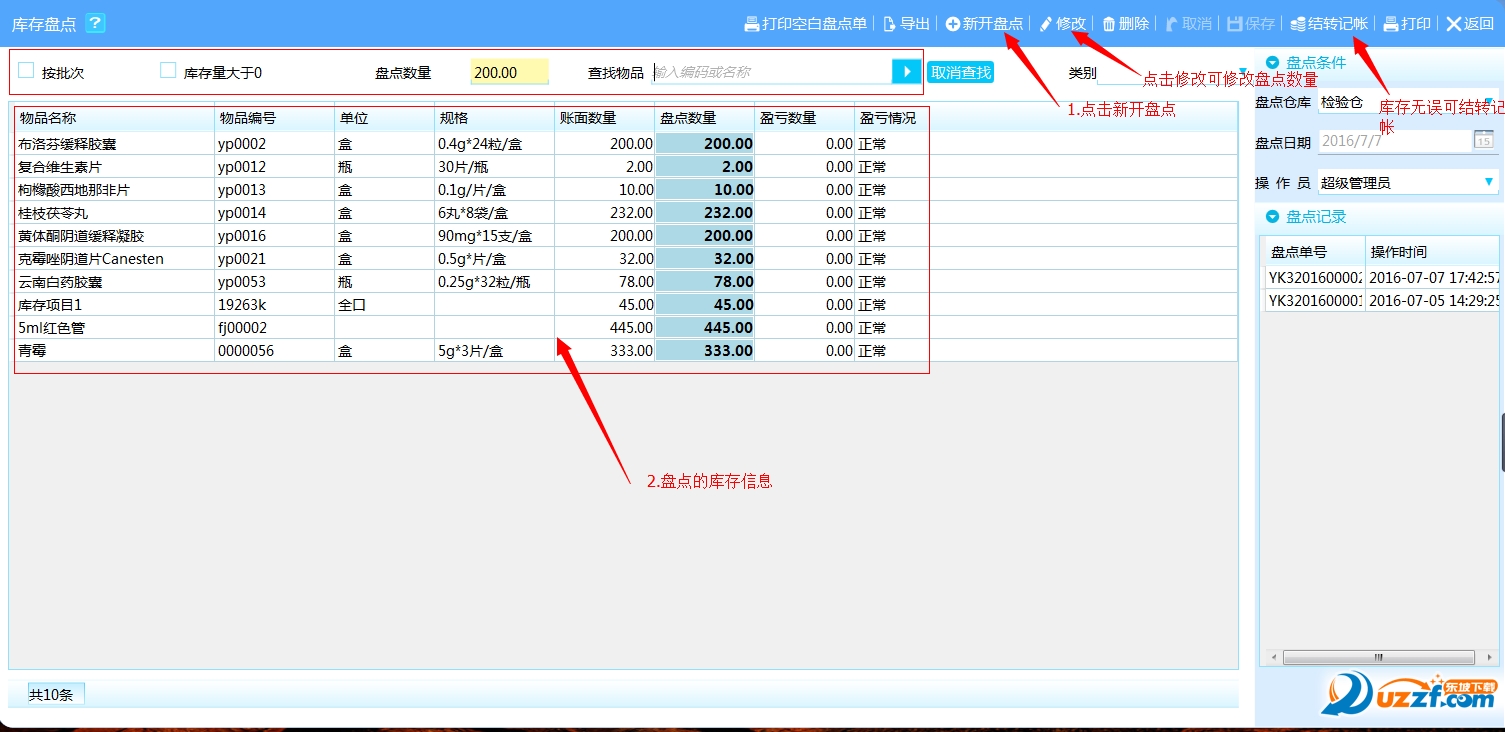Click the 取消 cancel toolbar button
This screenshot has width=1505, height=732.
1189,23
